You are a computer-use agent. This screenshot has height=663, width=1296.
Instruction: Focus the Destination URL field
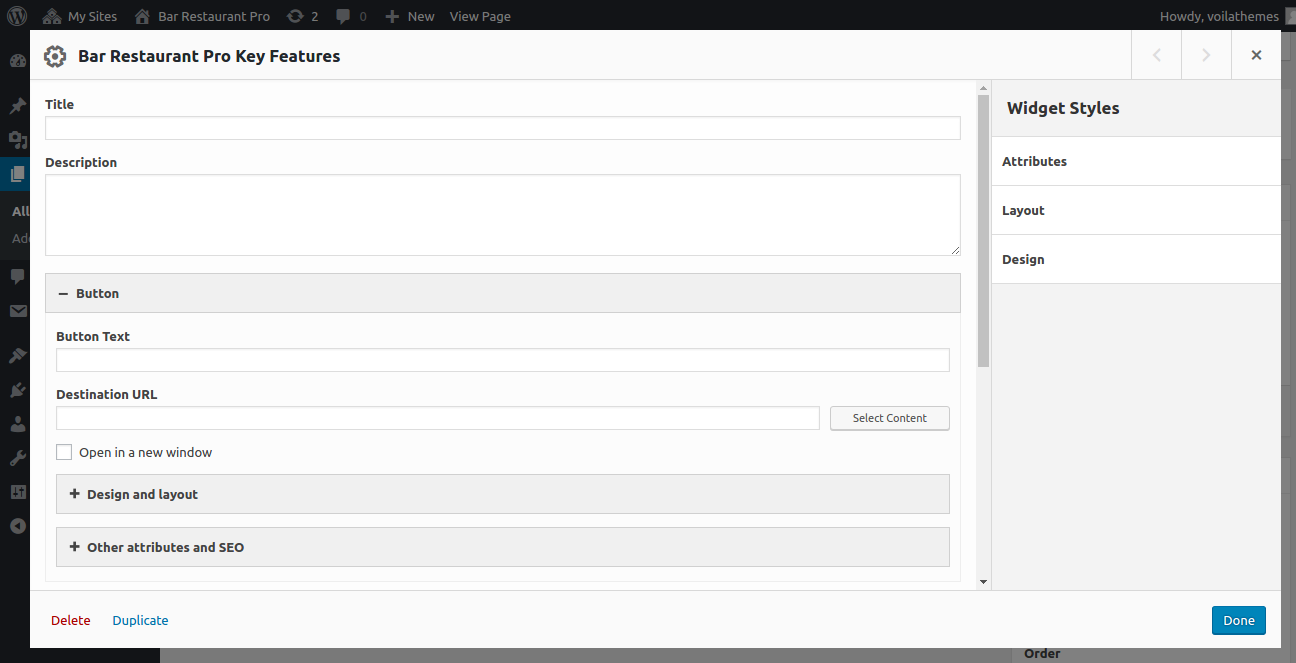[x=438, y=418]
